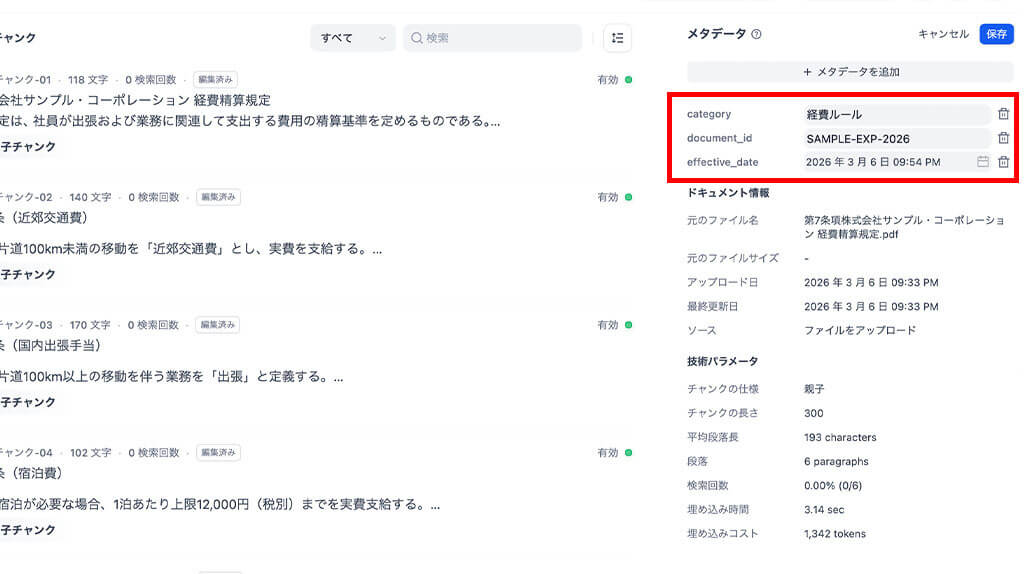The height and width of the screenshot is (574, 1024).
Task: Expand 子チャンク under チャンク-03
Action: coord(28,402)
